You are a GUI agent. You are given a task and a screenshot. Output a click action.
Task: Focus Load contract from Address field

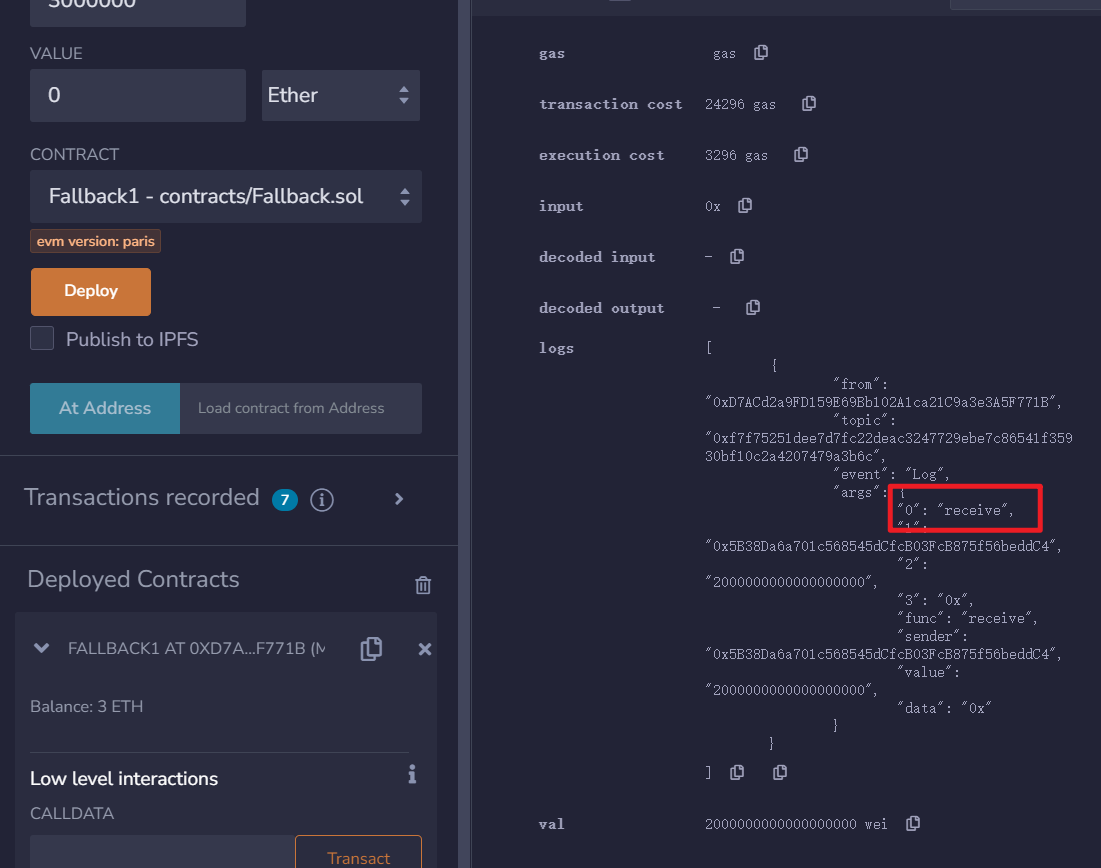[x=301, y=408]
